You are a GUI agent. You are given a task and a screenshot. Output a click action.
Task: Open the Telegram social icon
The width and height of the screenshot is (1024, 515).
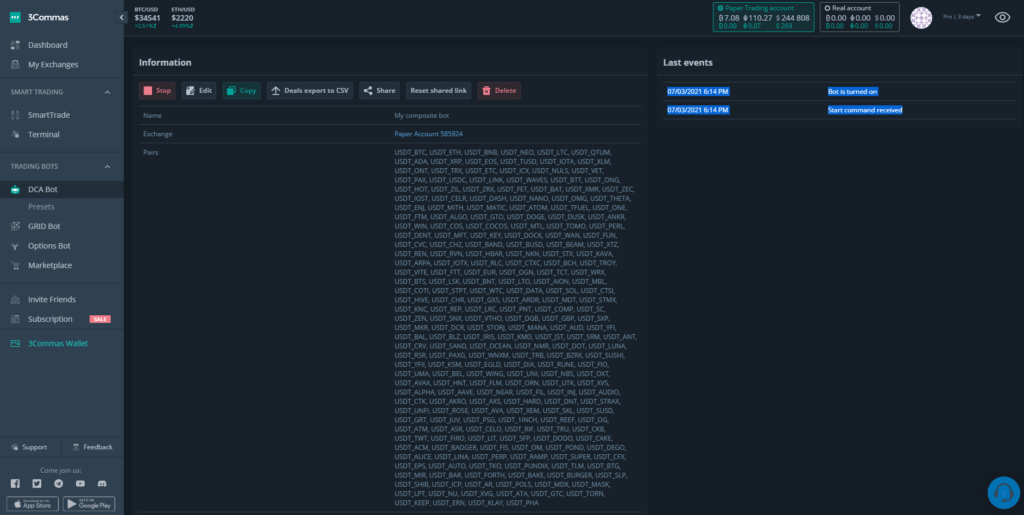point(59,484)
